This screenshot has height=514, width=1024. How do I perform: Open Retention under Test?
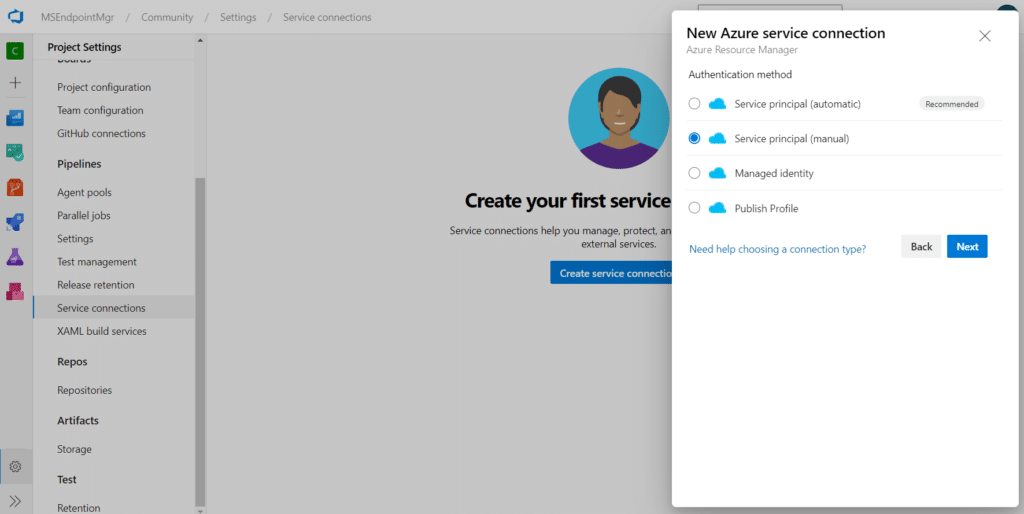(78, 507)
